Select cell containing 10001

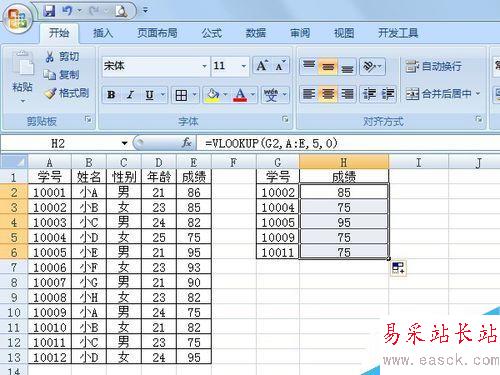point(50,192)
